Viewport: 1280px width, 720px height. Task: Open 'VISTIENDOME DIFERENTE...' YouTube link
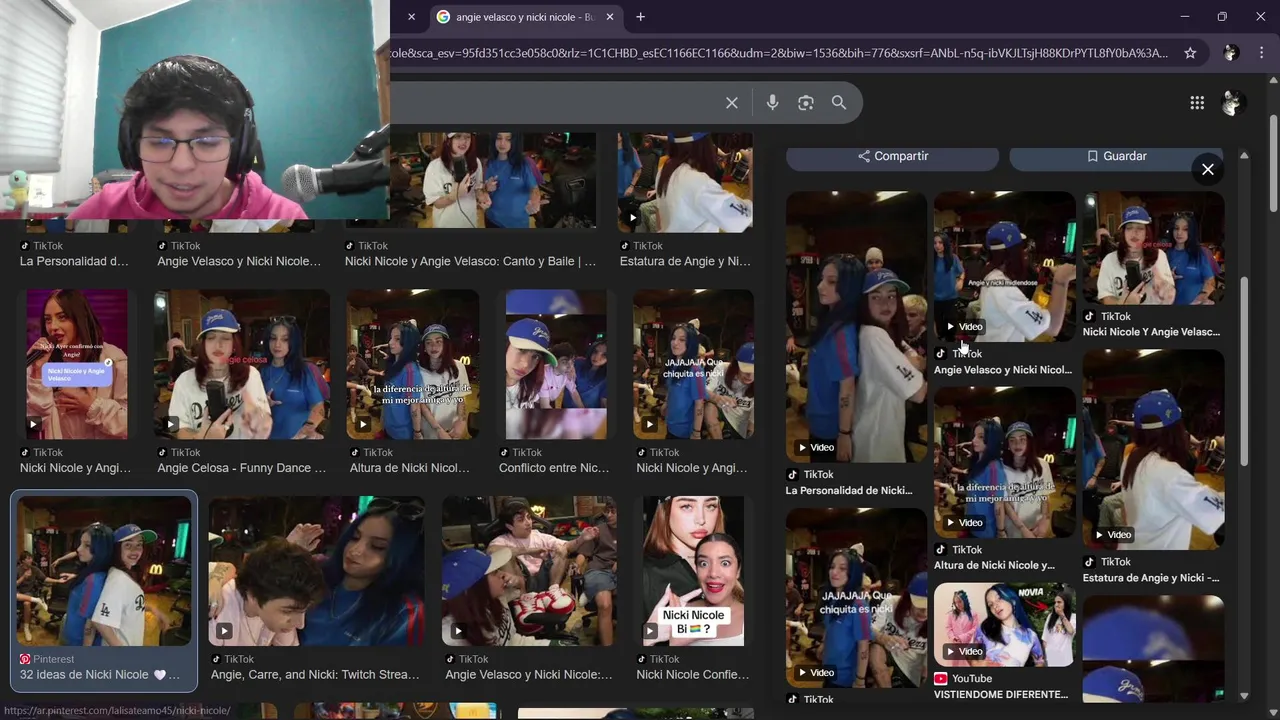pos(1001,694)
